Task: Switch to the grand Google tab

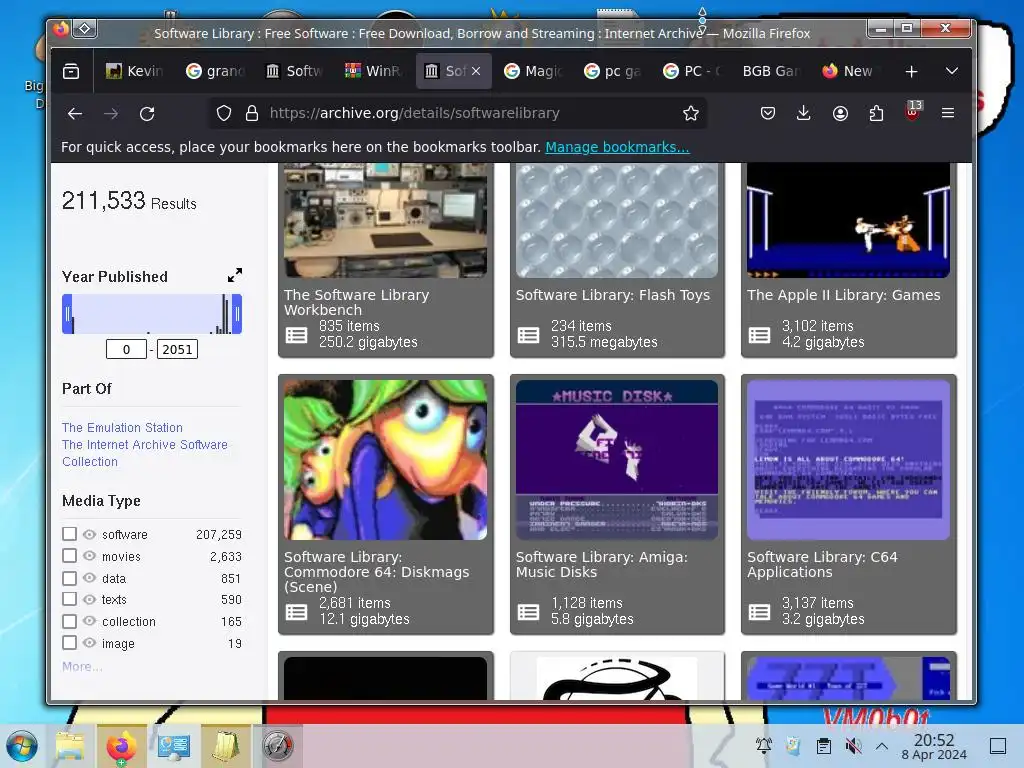Action: click(x=216, y=71)
